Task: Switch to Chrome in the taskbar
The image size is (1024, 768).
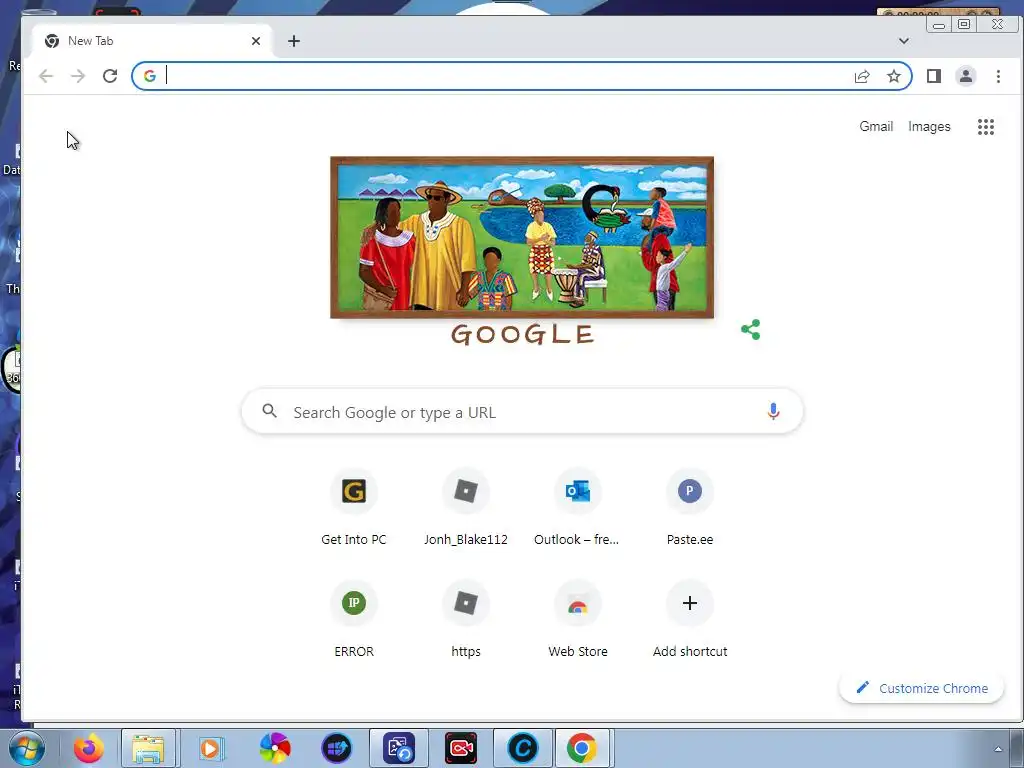Action: 581,748
